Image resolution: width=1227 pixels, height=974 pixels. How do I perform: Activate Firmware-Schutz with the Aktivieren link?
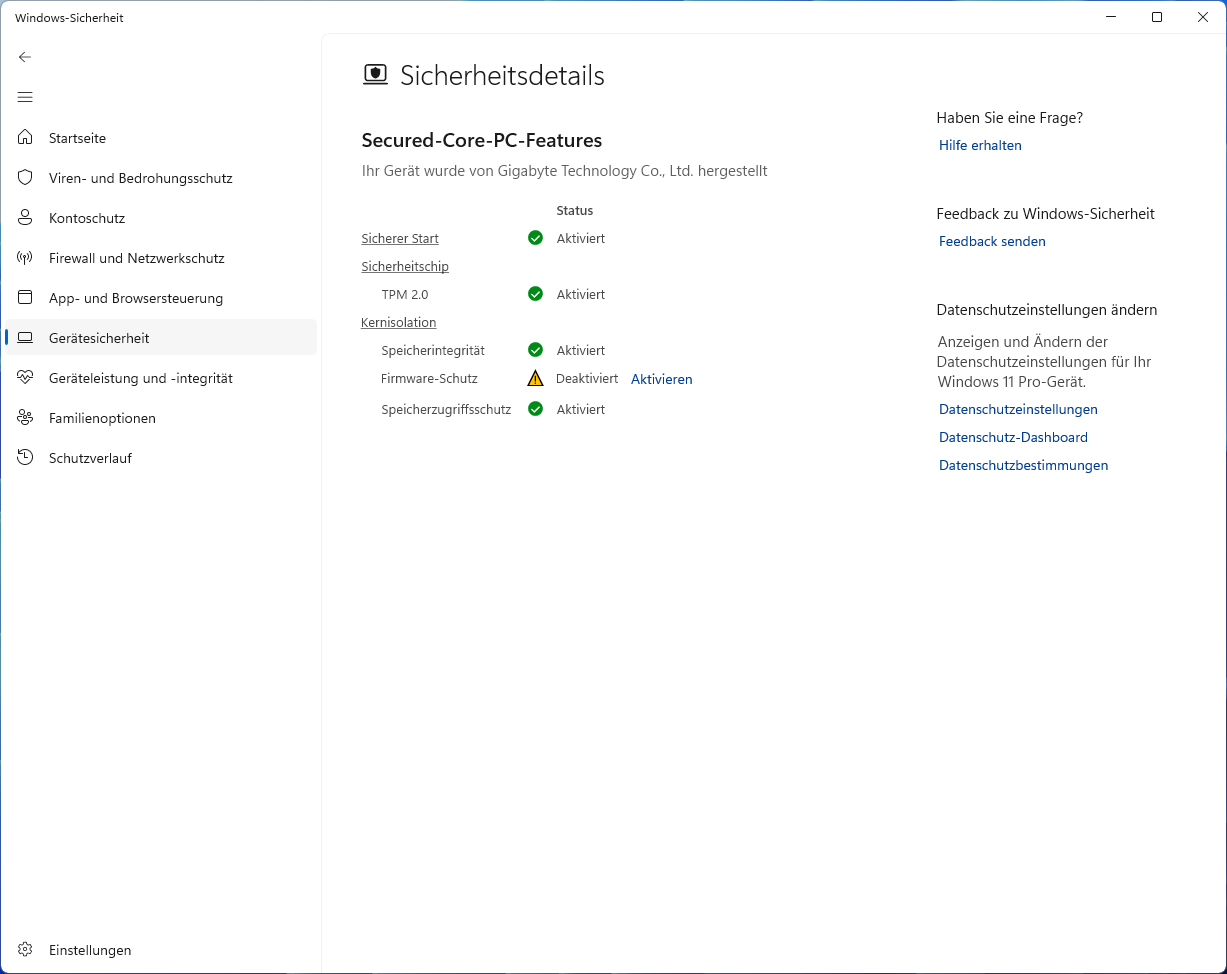661,379
